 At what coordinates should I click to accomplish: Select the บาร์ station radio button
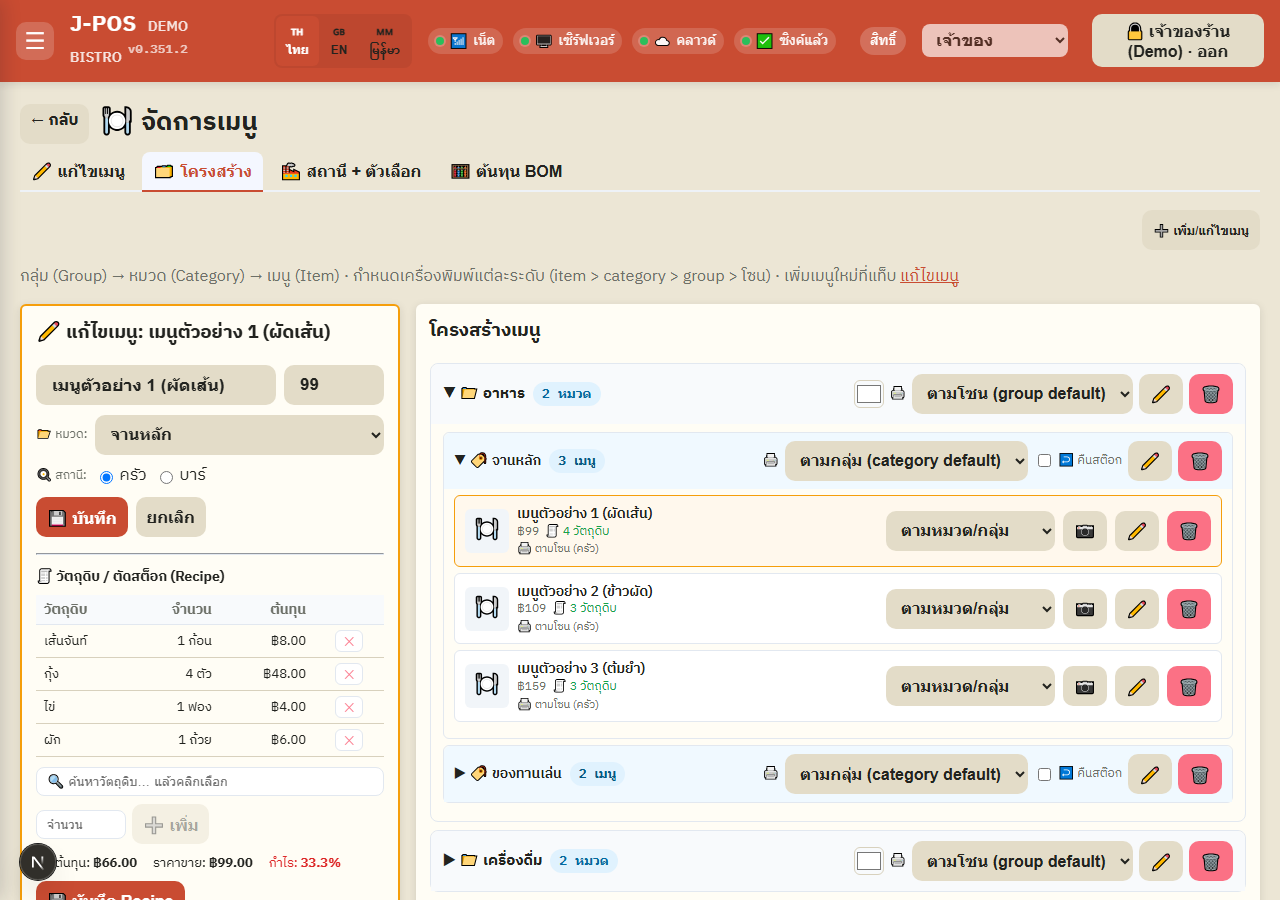tap(167, 477)
